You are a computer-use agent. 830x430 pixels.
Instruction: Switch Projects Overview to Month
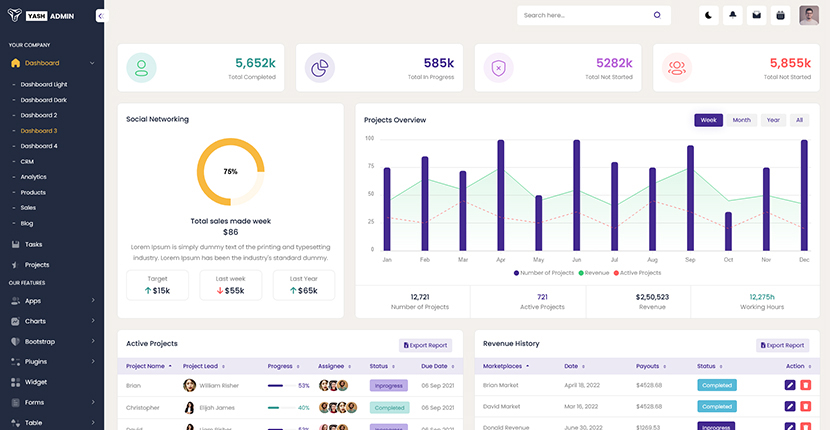tap(742, 120)
